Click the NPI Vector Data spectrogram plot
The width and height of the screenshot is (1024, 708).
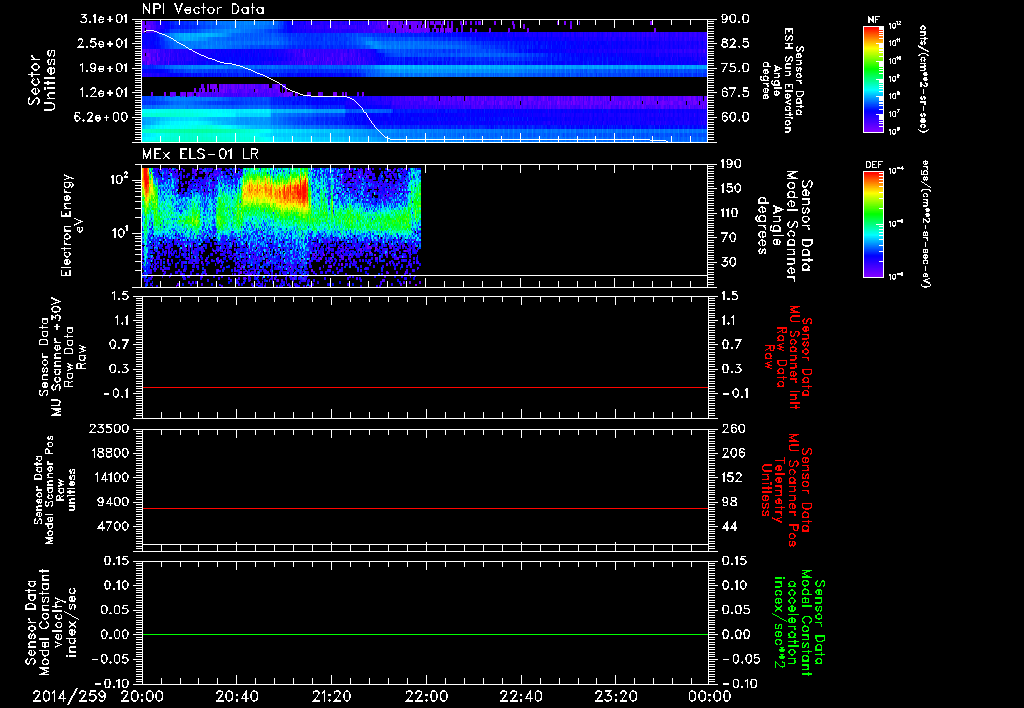pos(424,81)
